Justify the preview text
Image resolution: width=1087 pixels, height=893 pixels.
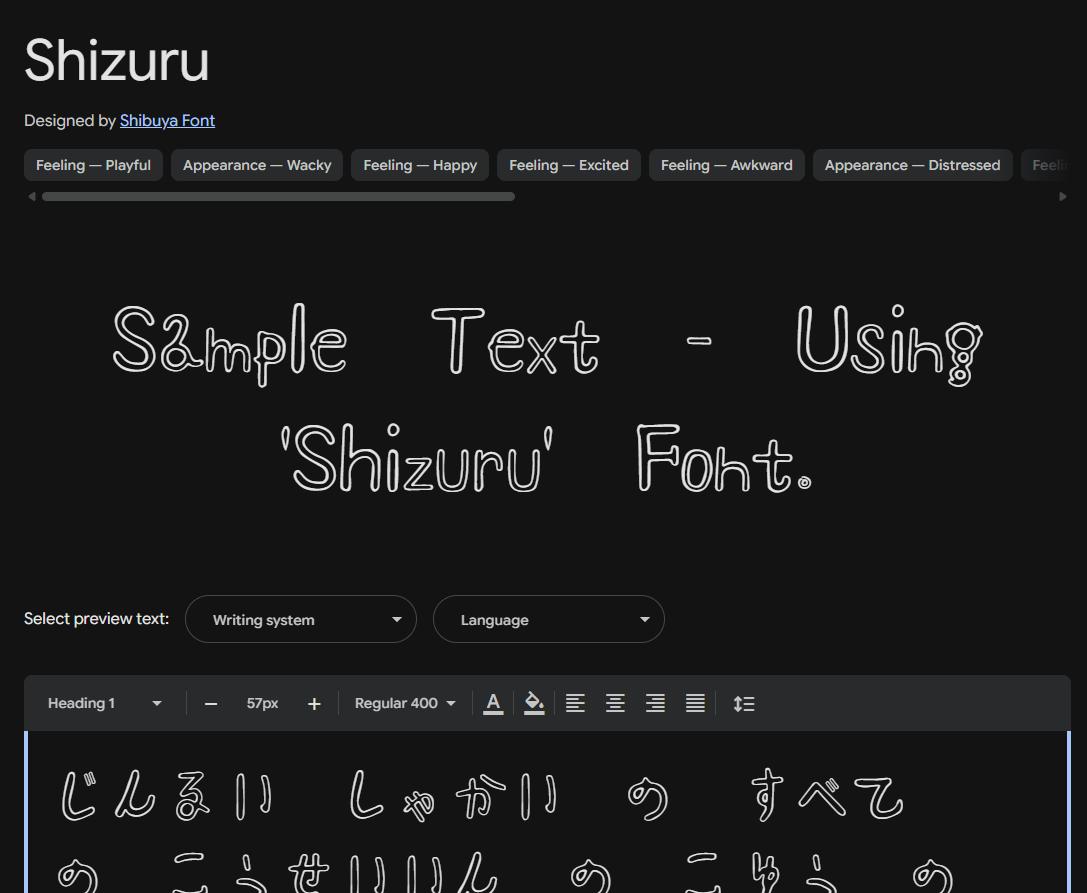coord(695,704)
